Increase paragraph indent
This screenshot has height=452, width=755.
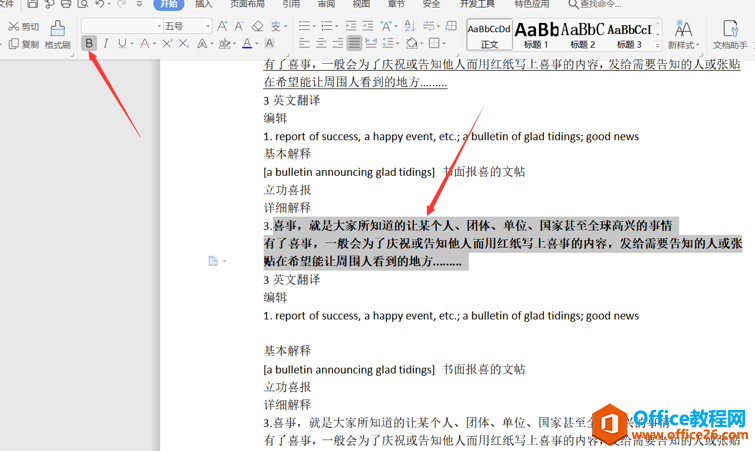(x=368, y=26)
